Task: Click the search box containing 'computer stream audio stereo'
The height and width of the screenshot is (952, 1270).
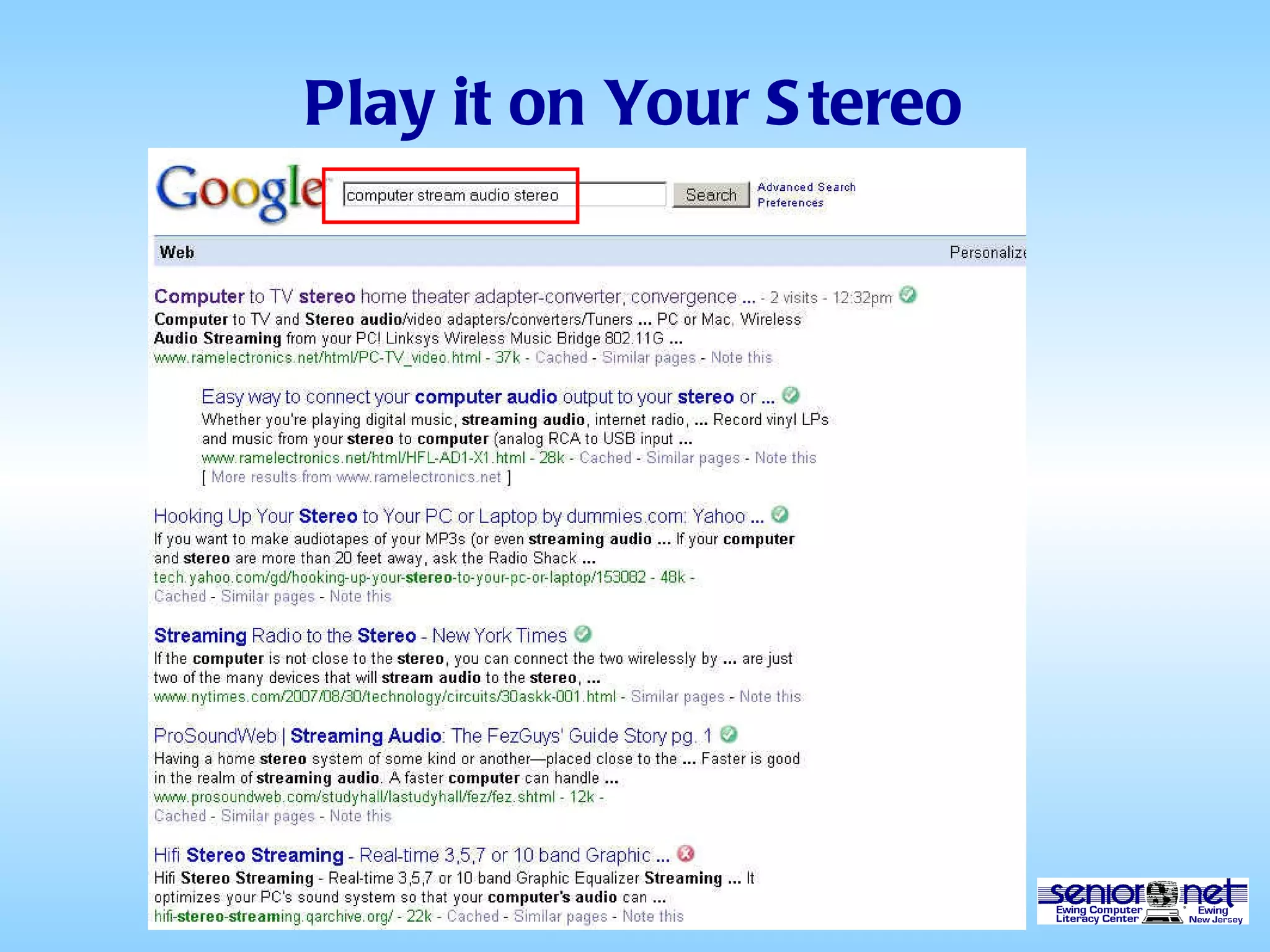Action: tap(504, 195)
